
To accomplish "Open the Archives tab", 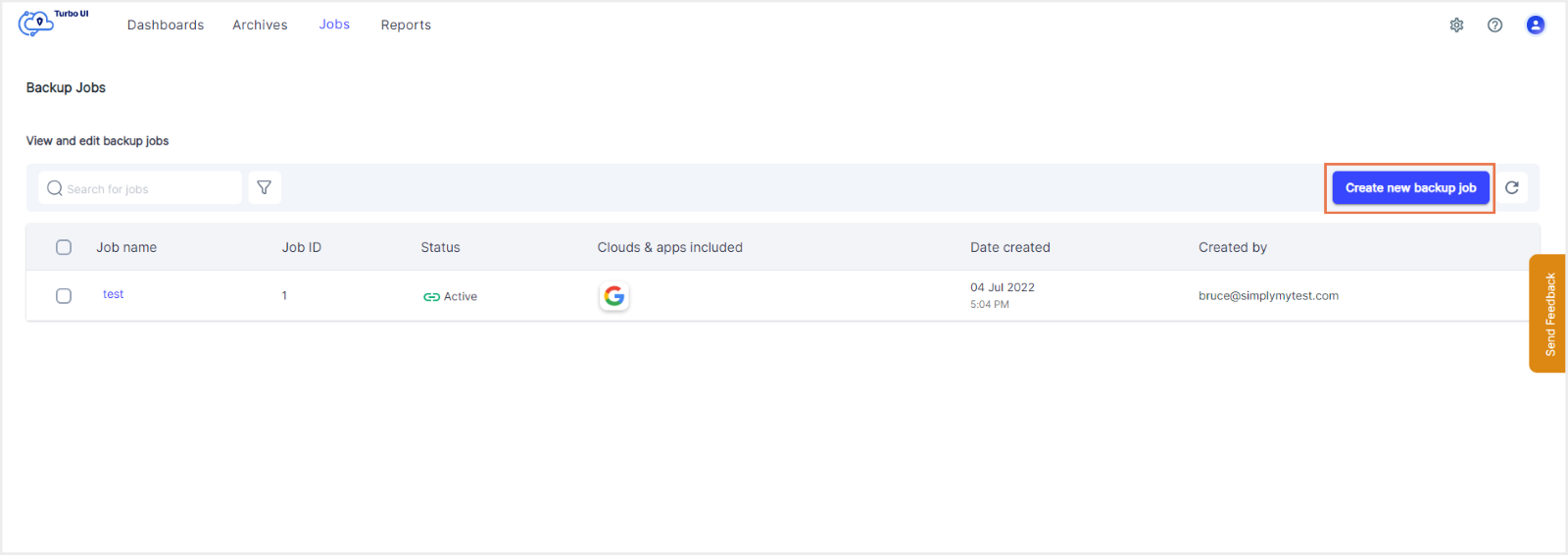I will (260, 25).
